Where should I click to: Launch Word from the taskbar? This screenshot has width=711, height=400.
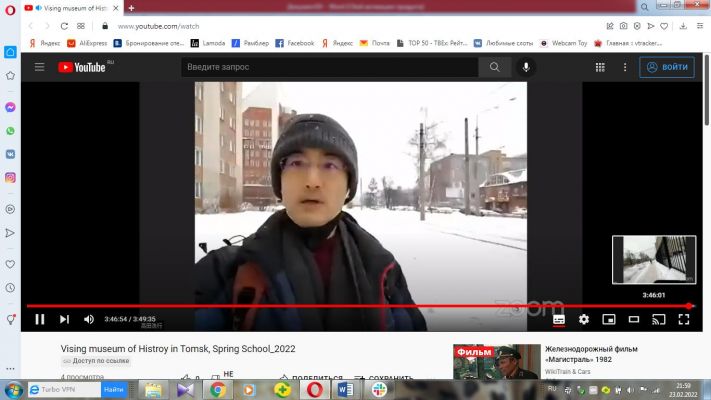point(345,390)
